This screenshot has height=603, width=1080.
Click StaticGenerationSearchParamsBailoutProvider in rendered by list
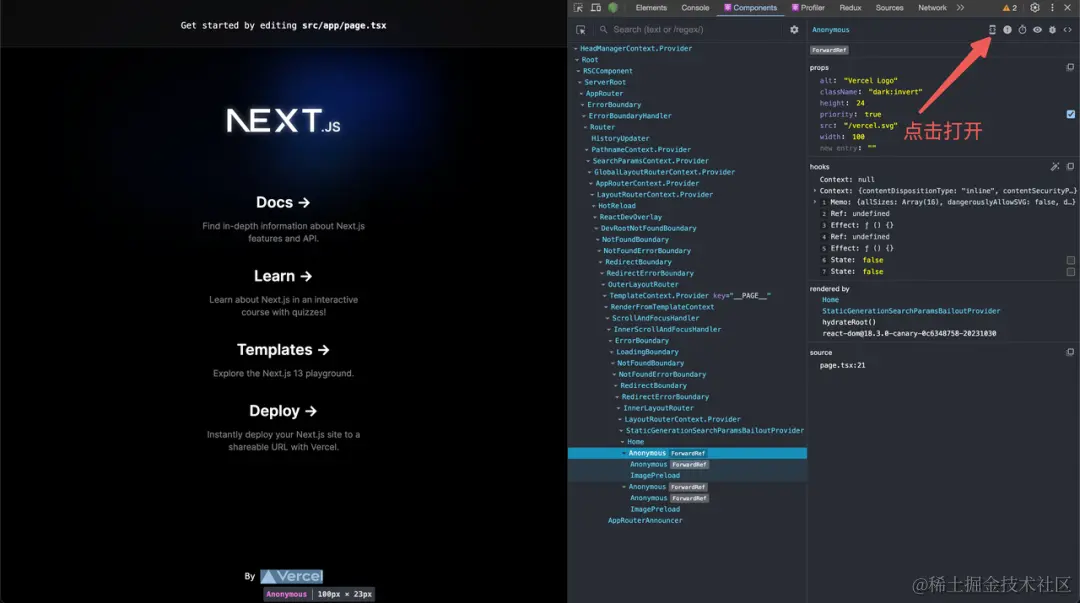click(911, 311)
